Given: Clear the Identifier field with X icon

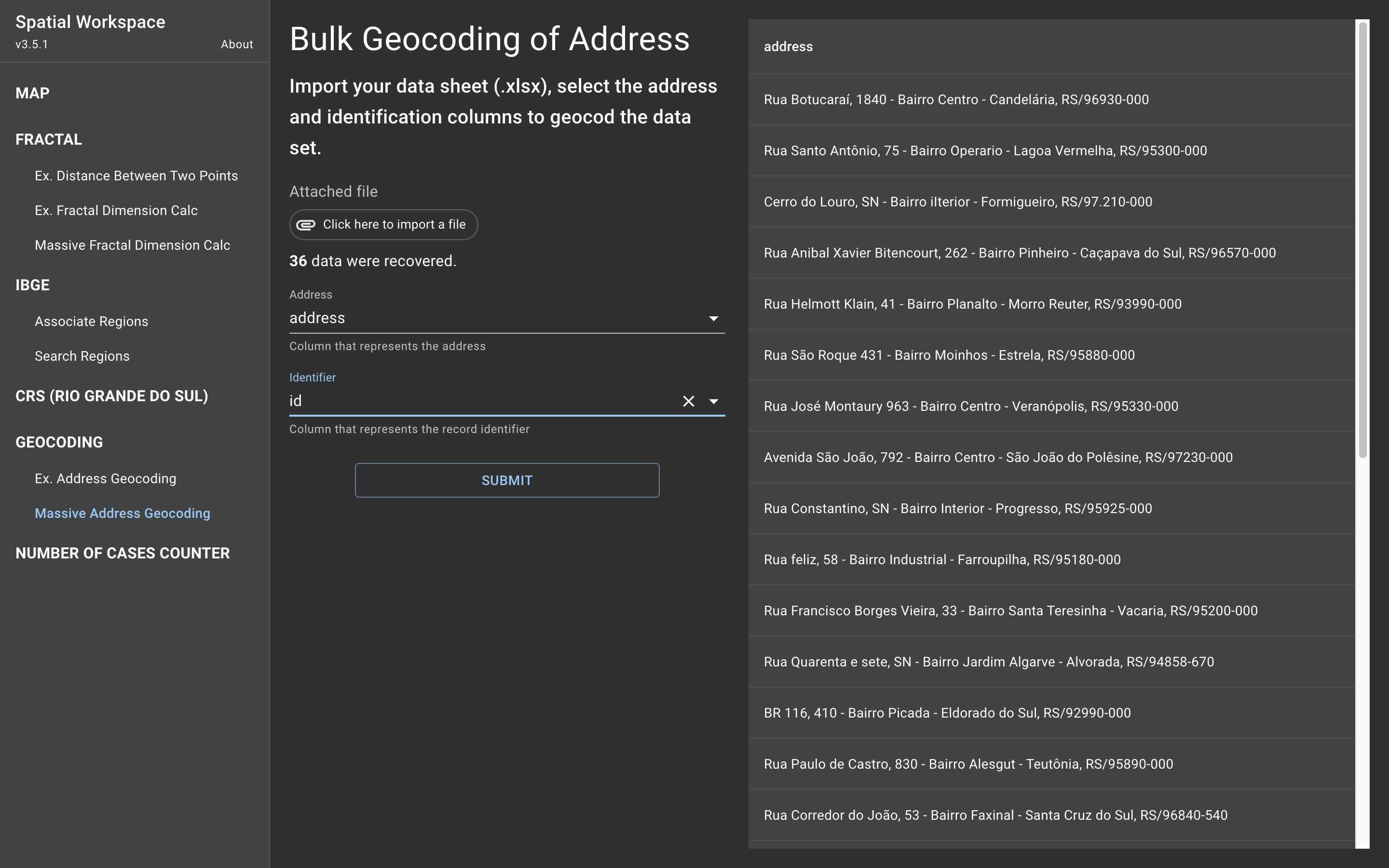Looking at the screenshot, I should [688, 401].
